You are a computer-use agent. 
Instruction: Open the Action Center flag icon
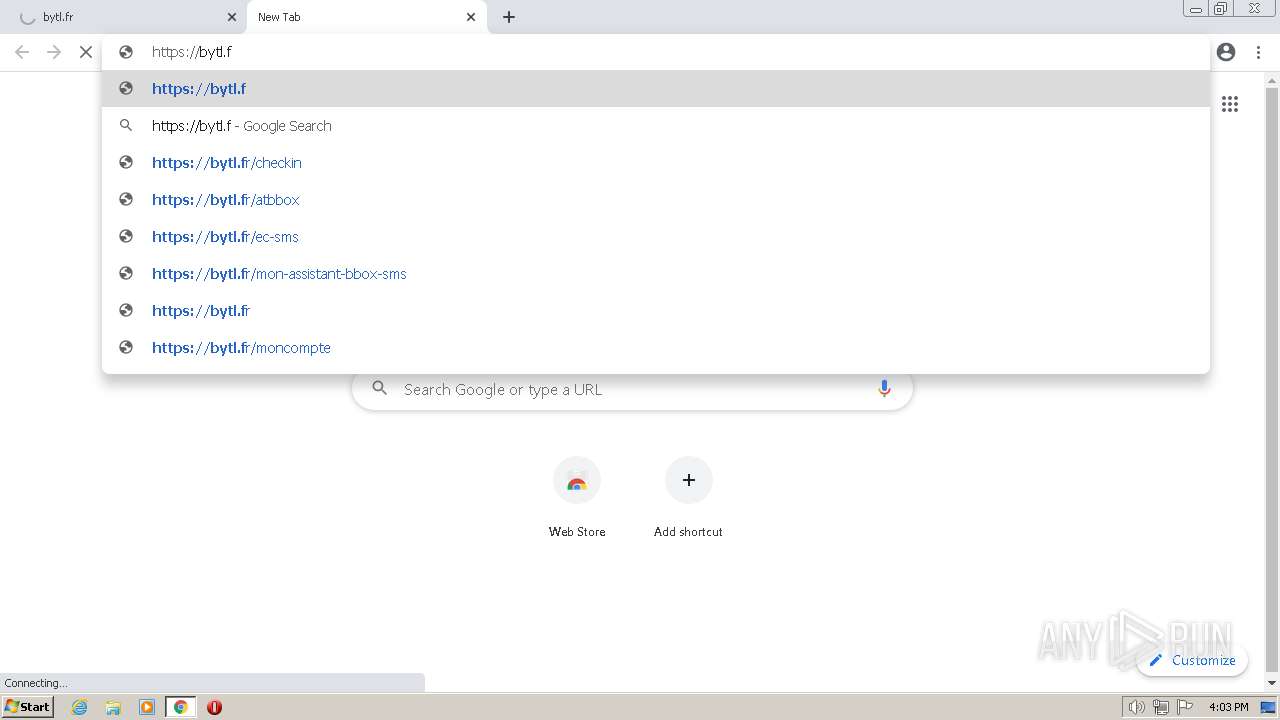(x=1185, y=707)
